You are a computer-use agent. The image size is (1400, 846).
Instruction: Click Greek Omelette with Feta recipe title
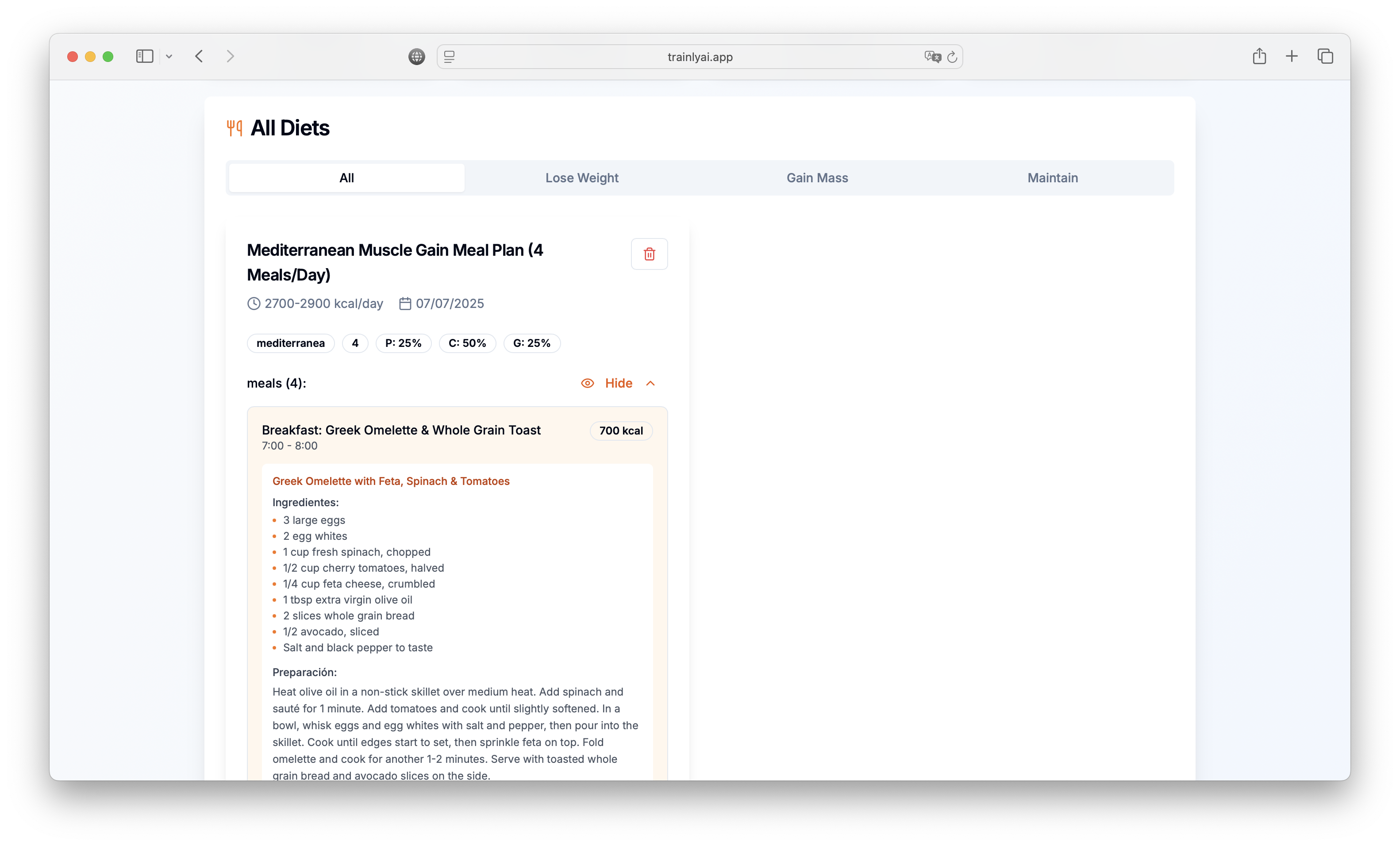[391, 481]
